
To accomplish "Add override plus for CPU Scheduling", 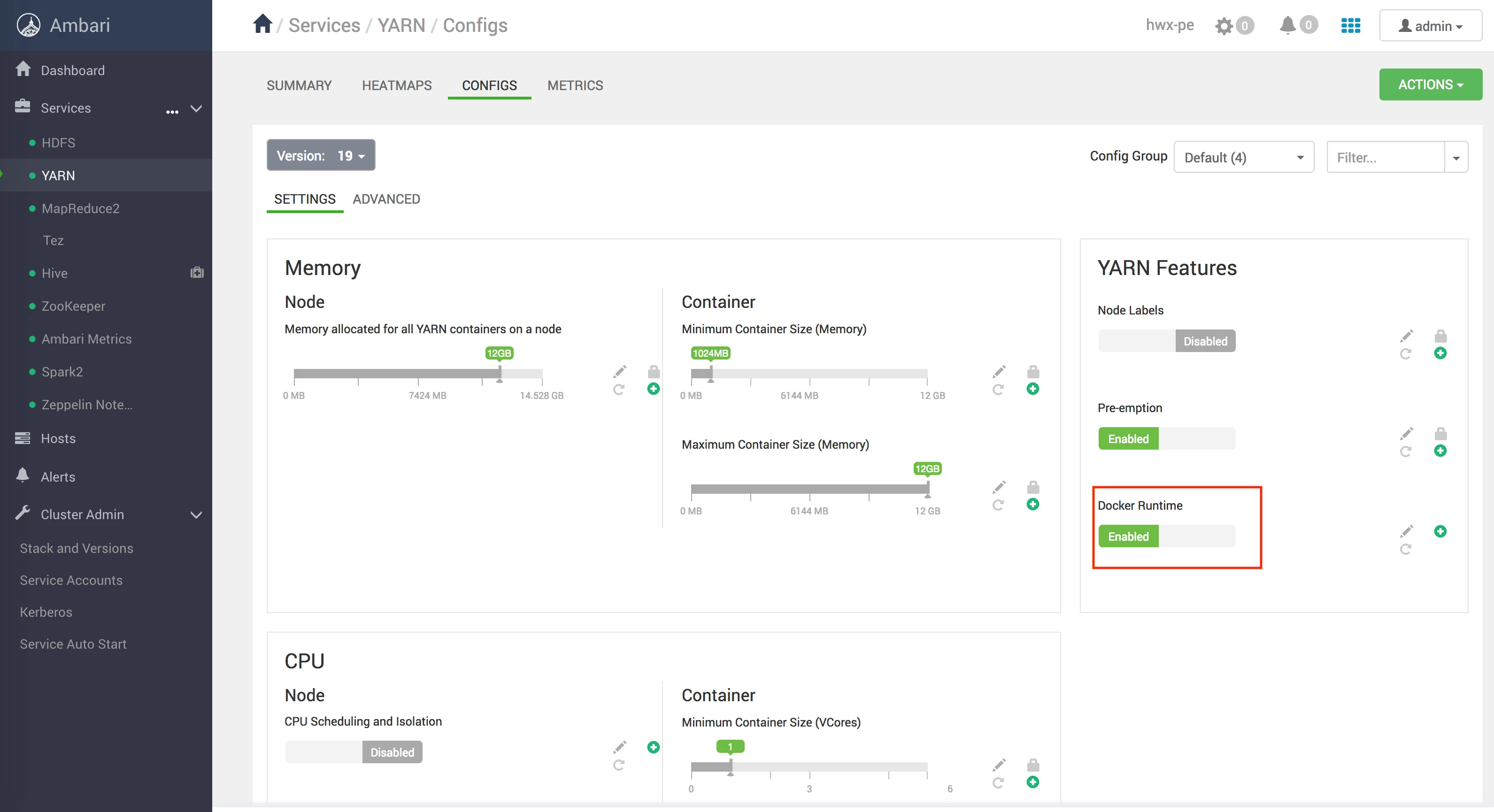I will tap(654, 747).
